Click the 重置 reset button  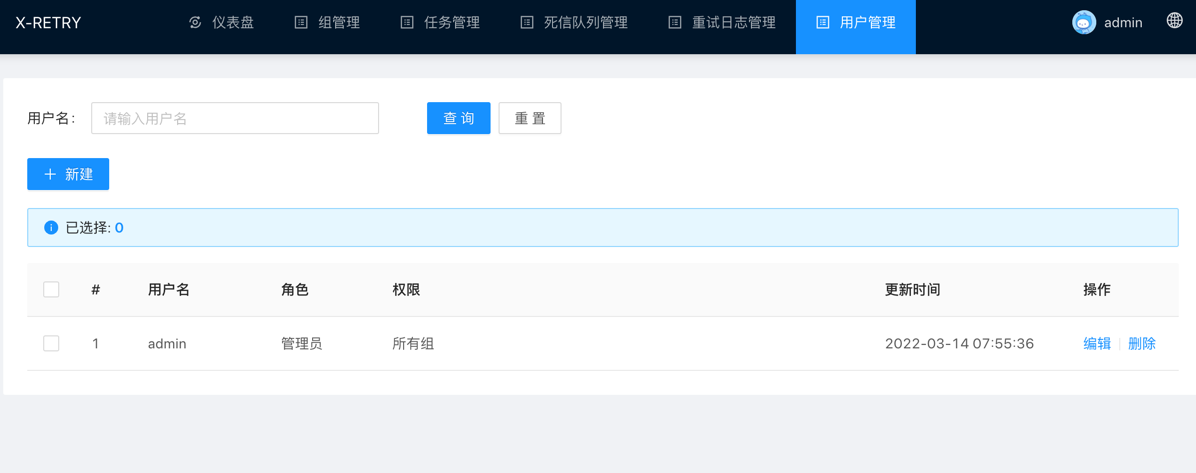pyautogui.click(x=529, y=118)
